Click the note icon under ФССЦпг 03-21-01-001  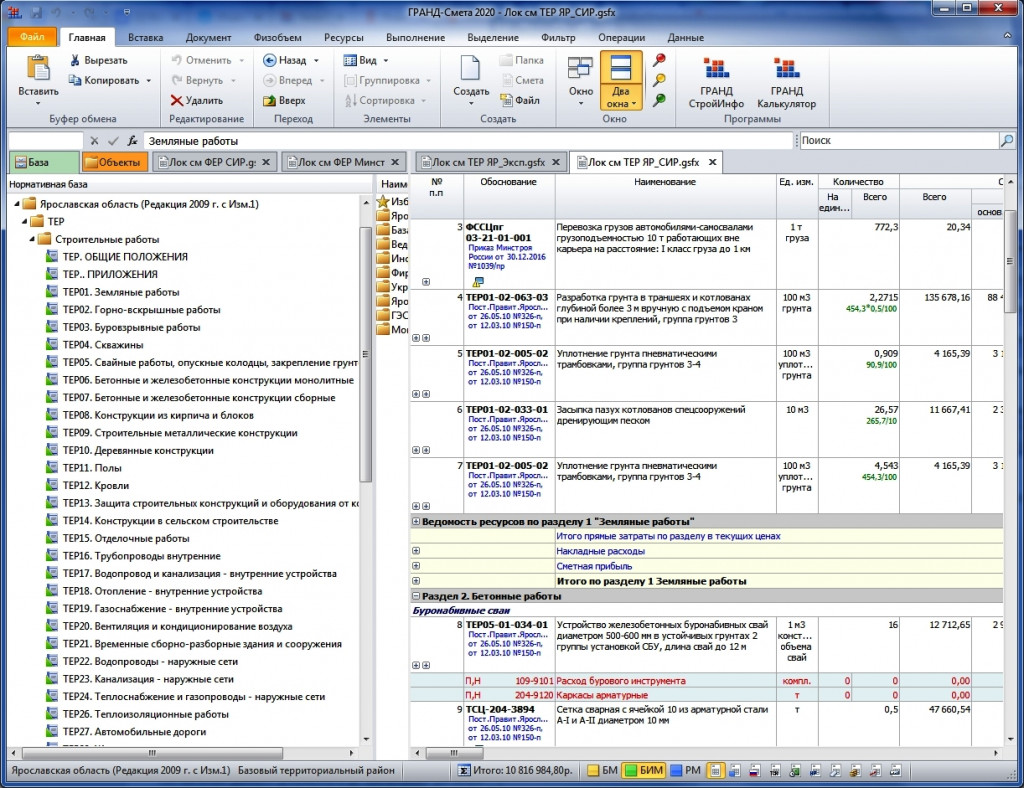[478, 282]
